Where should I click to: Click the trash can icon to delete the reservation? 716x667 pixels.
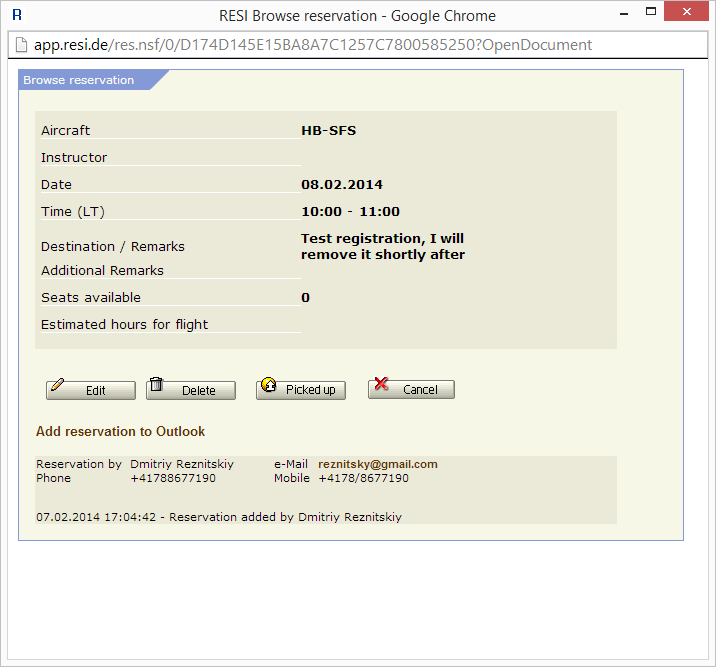[156, 386]
